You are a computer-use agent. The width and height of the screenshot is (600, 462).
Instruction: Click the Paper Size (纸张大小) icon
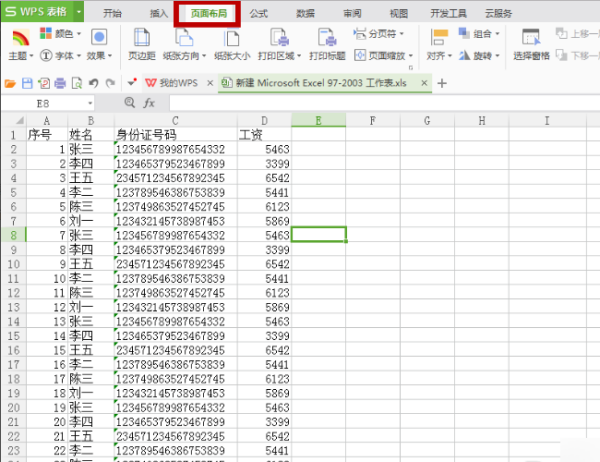[232, 39]
